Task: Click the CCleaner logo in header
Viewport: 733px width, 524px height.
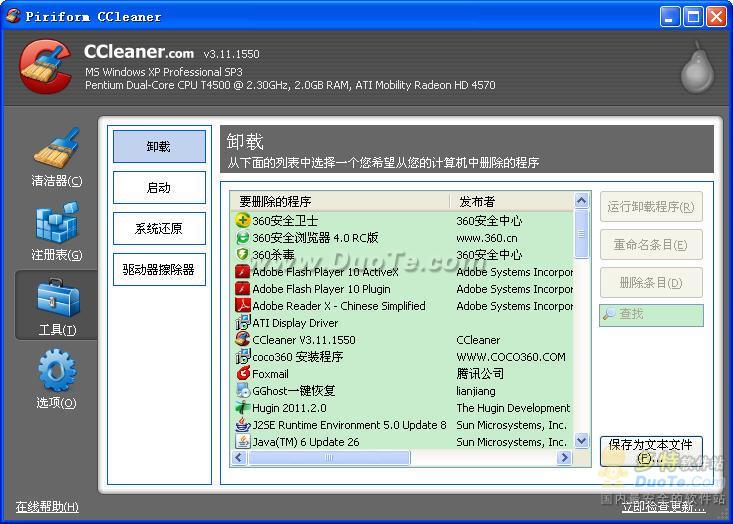Action: (45, 66)
